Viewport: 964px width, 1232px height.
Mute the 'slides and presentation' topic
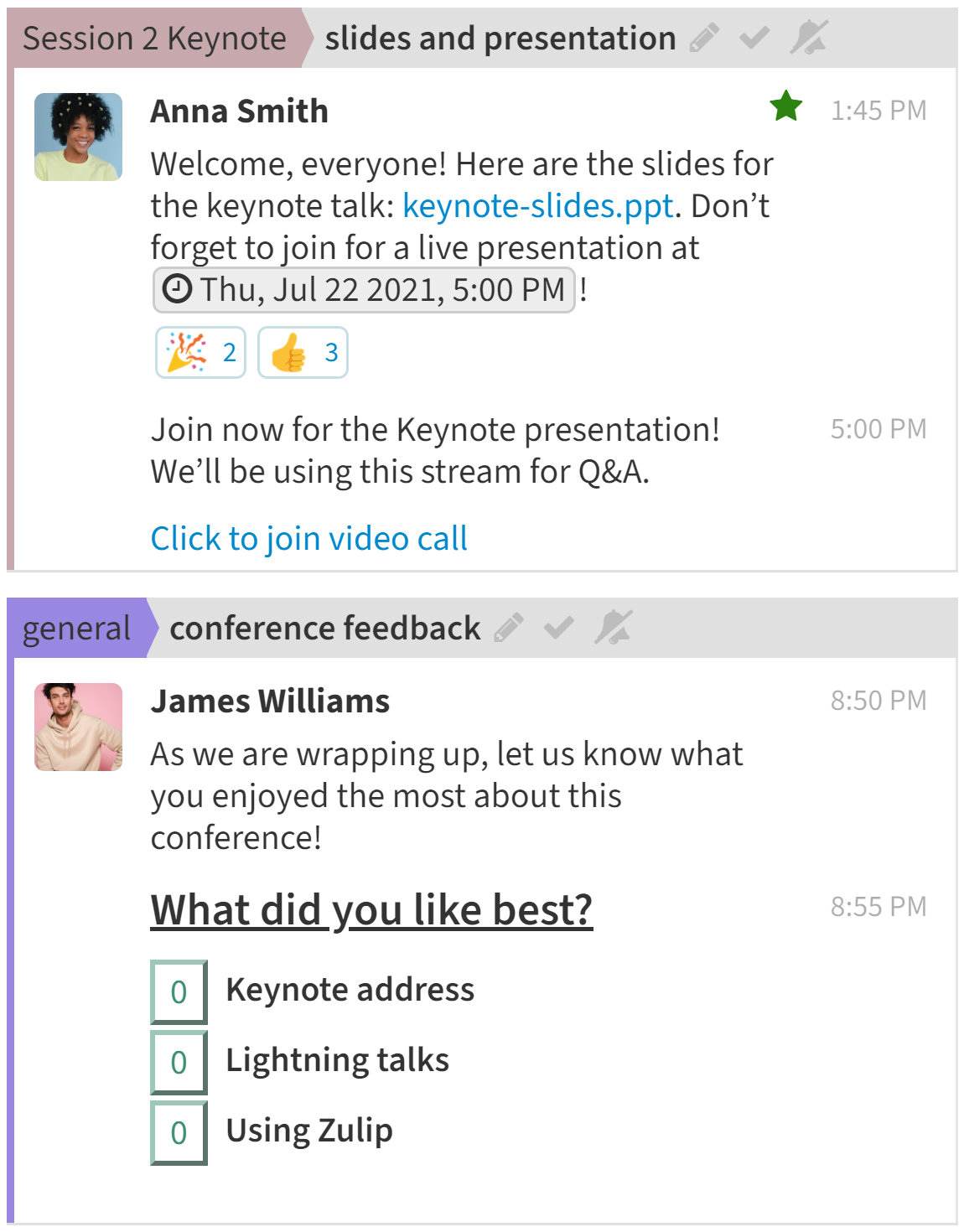809,38
